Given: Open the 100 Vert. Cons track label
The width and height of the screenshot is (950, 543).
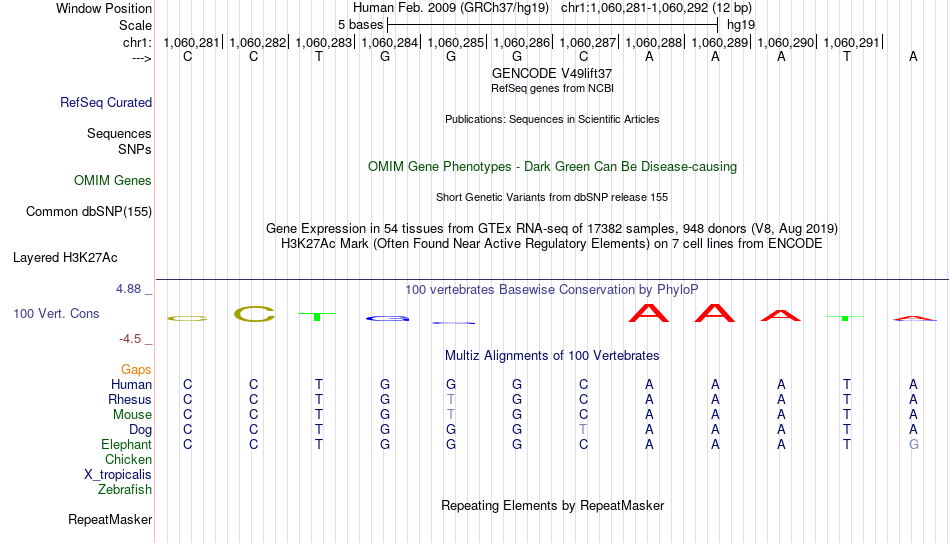Looking at the screenshot, I should pyautogui.click(x=56, y=313).
